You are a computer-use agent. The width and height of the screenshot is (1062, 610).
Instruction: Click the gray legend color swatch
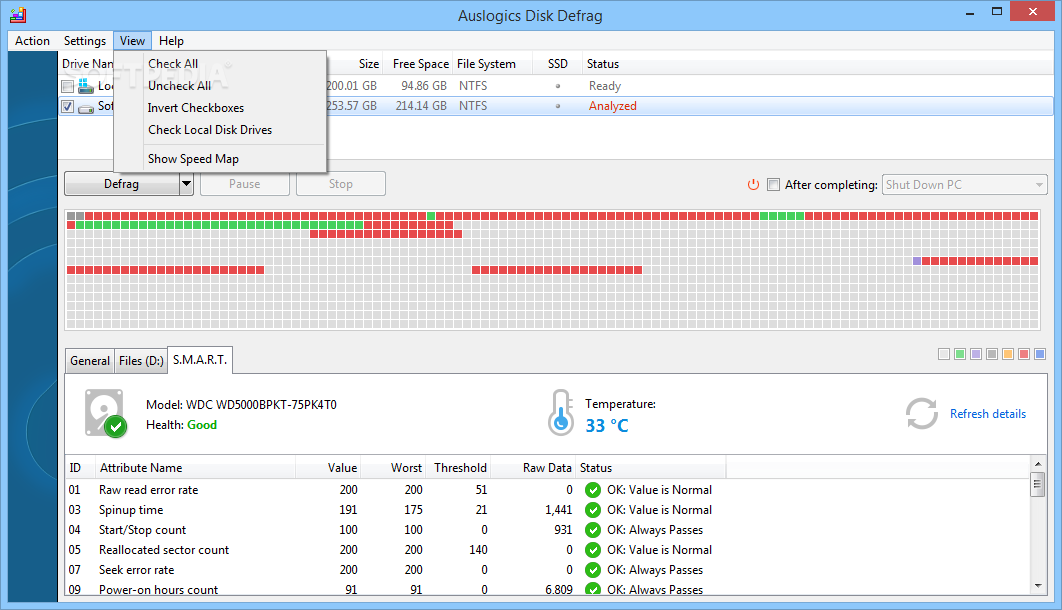pyautogui.click(x=992, y=354)
